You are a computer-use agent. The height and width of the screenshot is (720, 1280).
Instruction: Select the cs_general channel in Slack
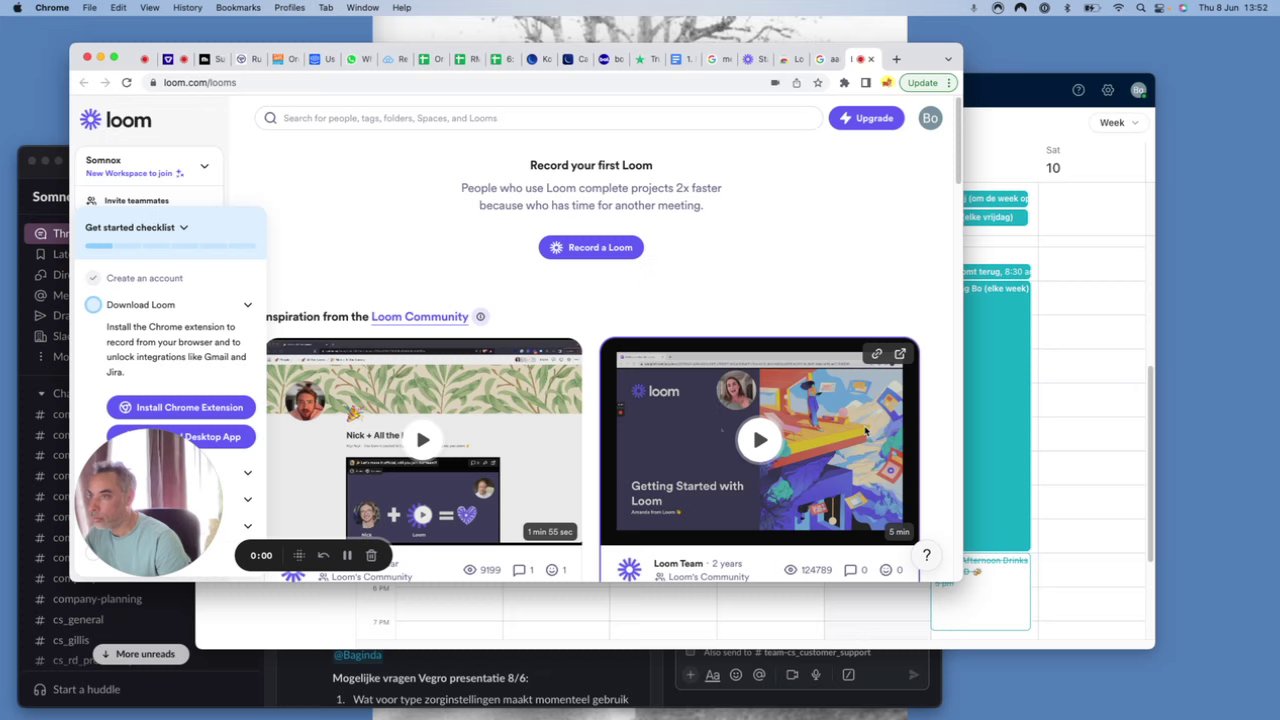pos(78,620)
